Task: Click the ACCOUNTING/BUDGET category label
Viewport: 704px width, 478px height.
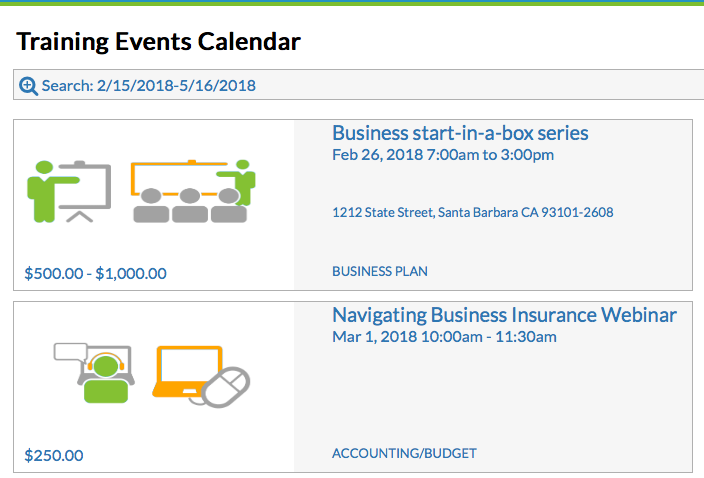Action: point(404,453)
